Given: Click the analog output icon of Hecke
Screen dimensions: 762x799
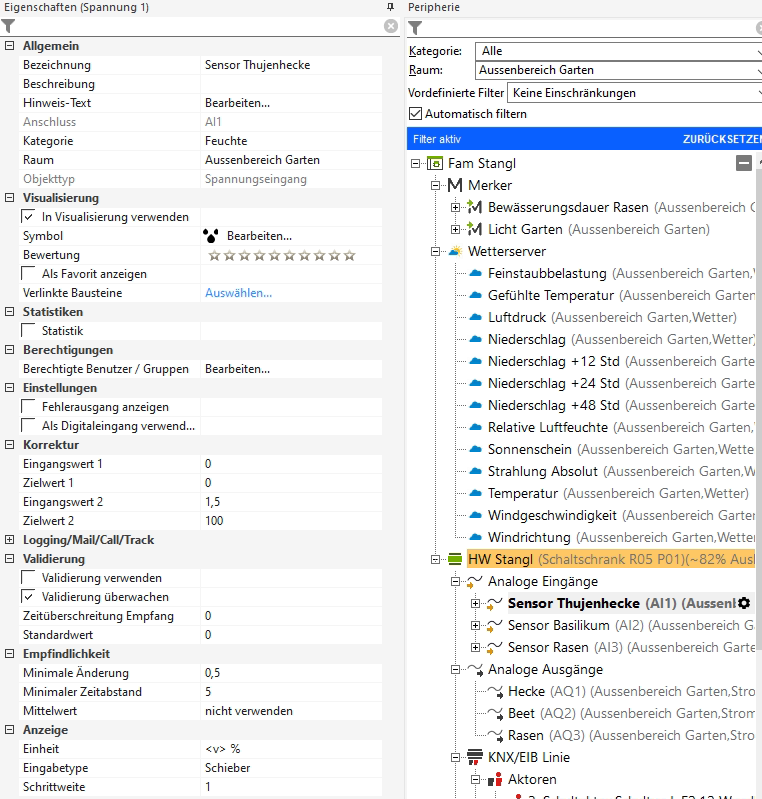Looking at the screenshot, I should (495, 691).
